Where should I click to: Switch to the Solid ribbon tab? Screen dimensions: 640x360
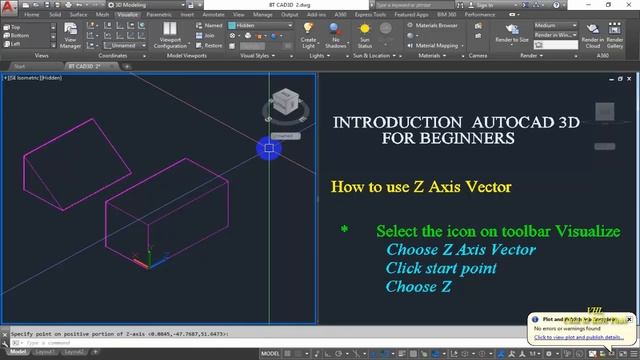[55, 15]
